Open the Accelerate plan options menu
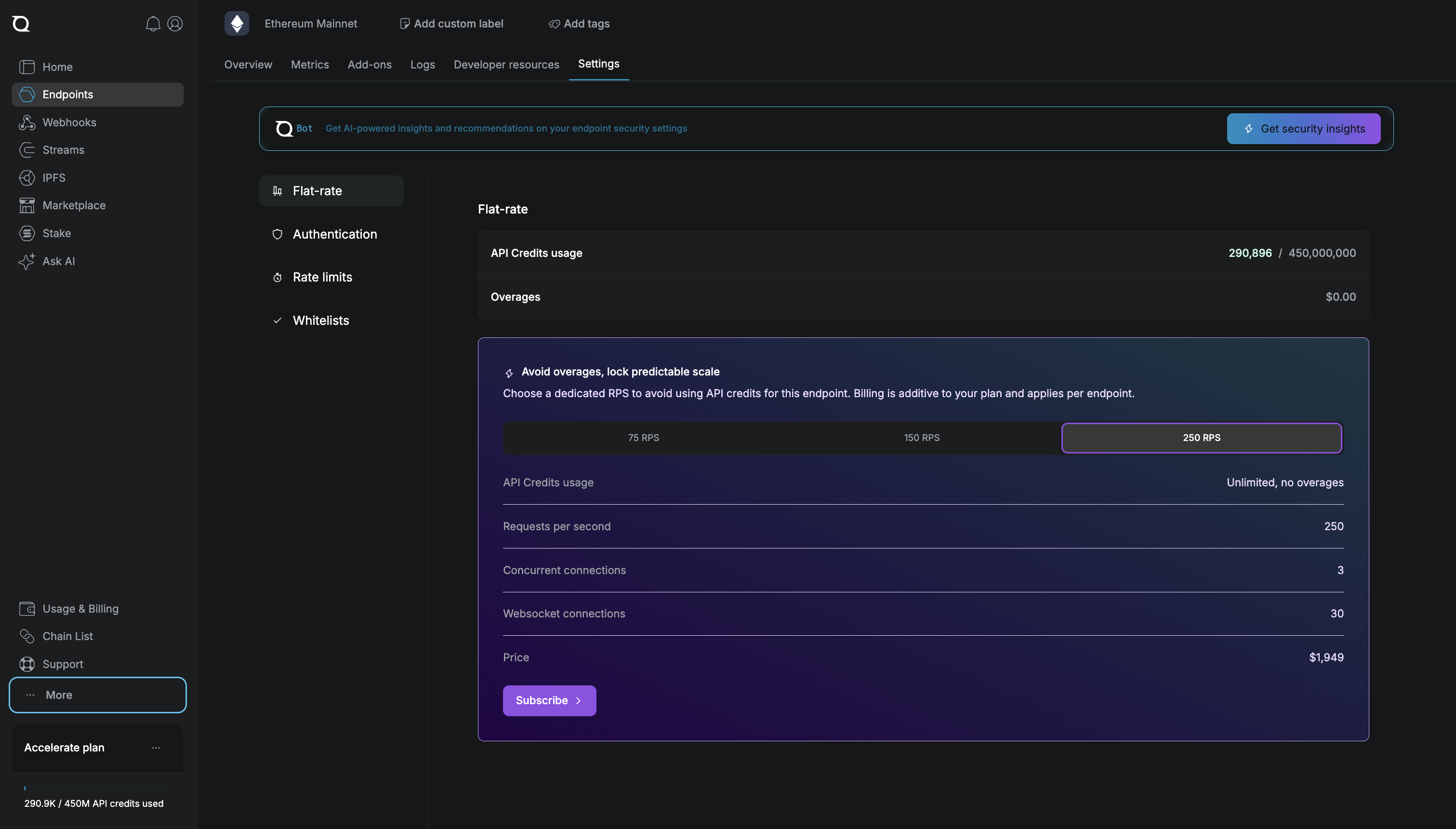This screenshot has width=1456, height=829. coord(156,748)
